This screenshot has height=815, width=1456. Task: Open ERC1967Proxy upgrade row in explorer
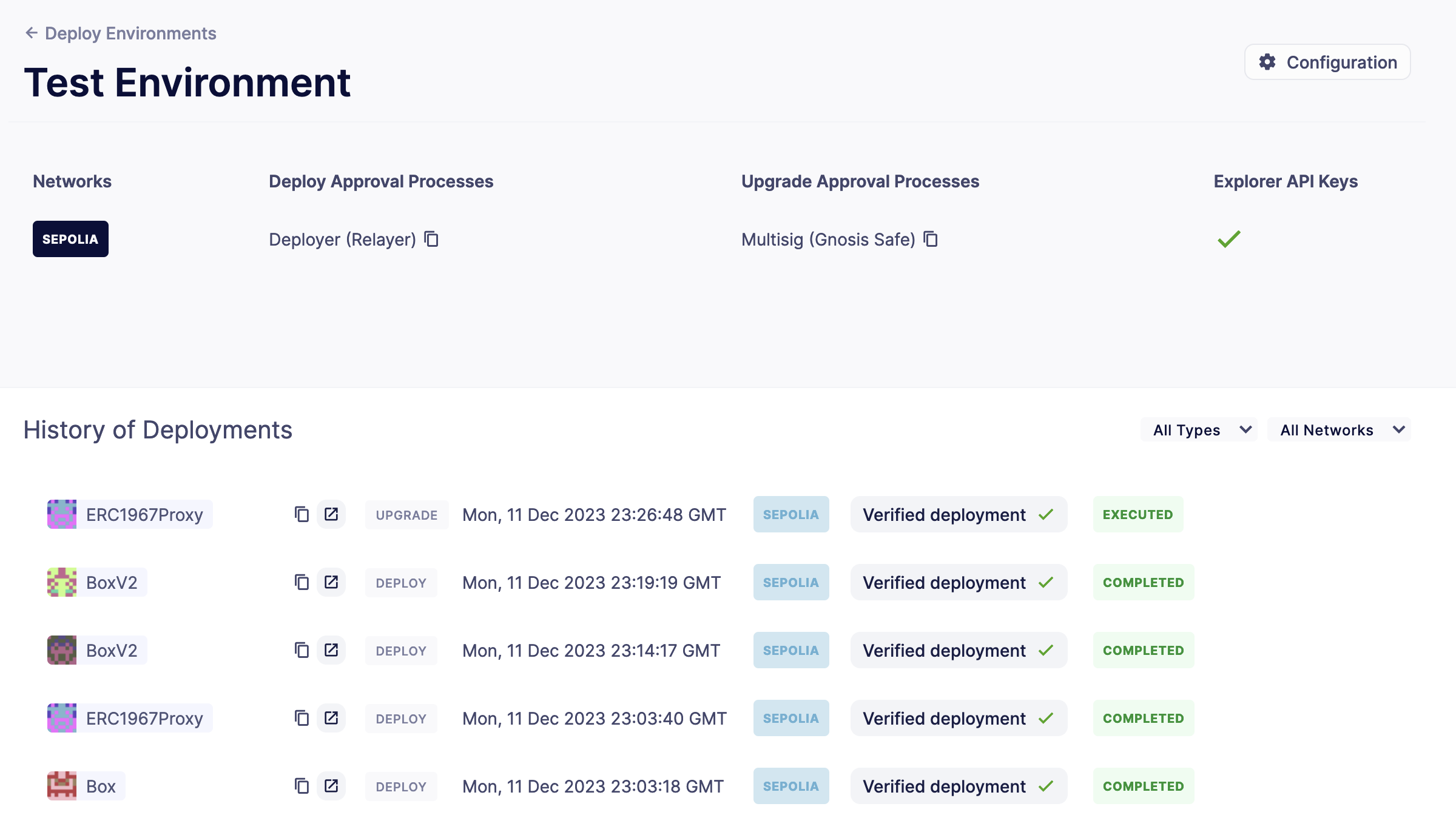point(331,514)
